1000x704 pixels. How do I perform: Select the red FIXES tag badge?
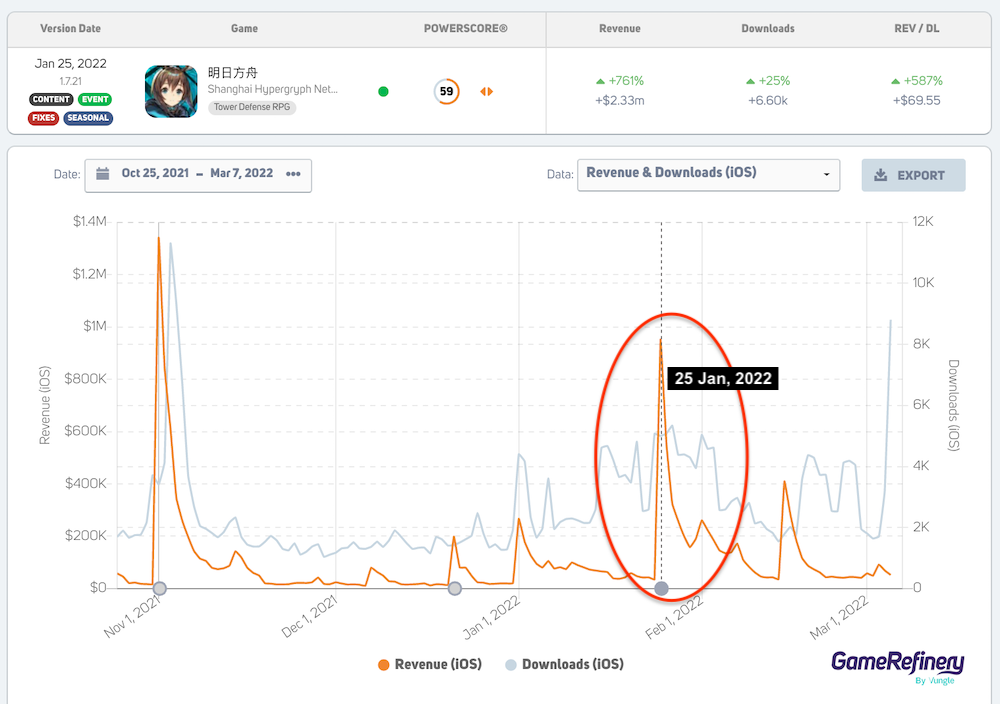tap(43, 118)
